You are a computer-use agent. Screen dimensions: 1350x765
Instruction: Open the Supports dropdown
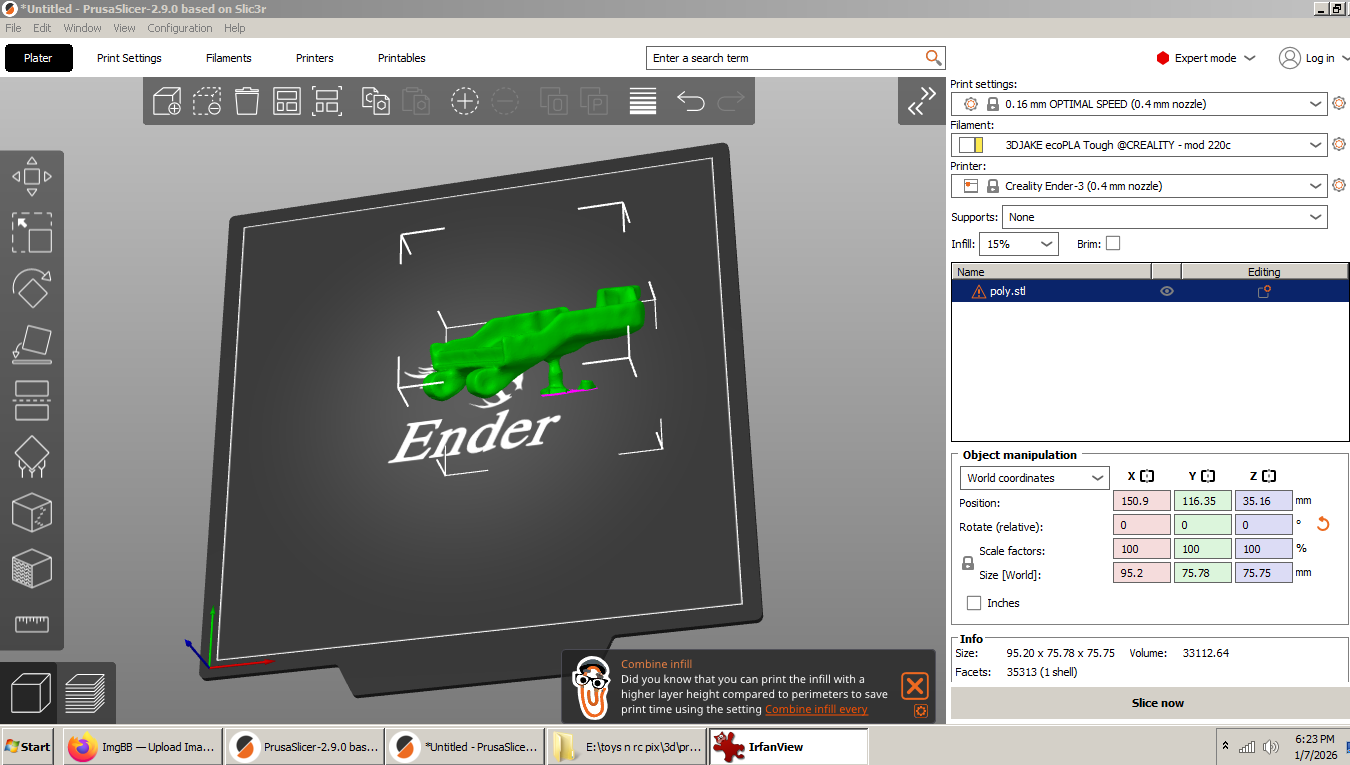(x=1165, y=217)
